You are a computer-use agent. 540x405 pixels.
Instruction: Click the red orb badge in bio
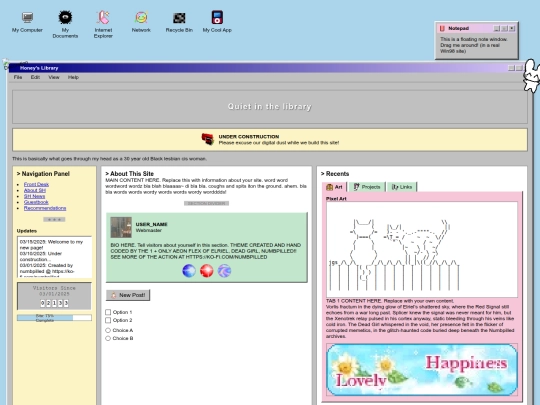[x=207, y=271]
